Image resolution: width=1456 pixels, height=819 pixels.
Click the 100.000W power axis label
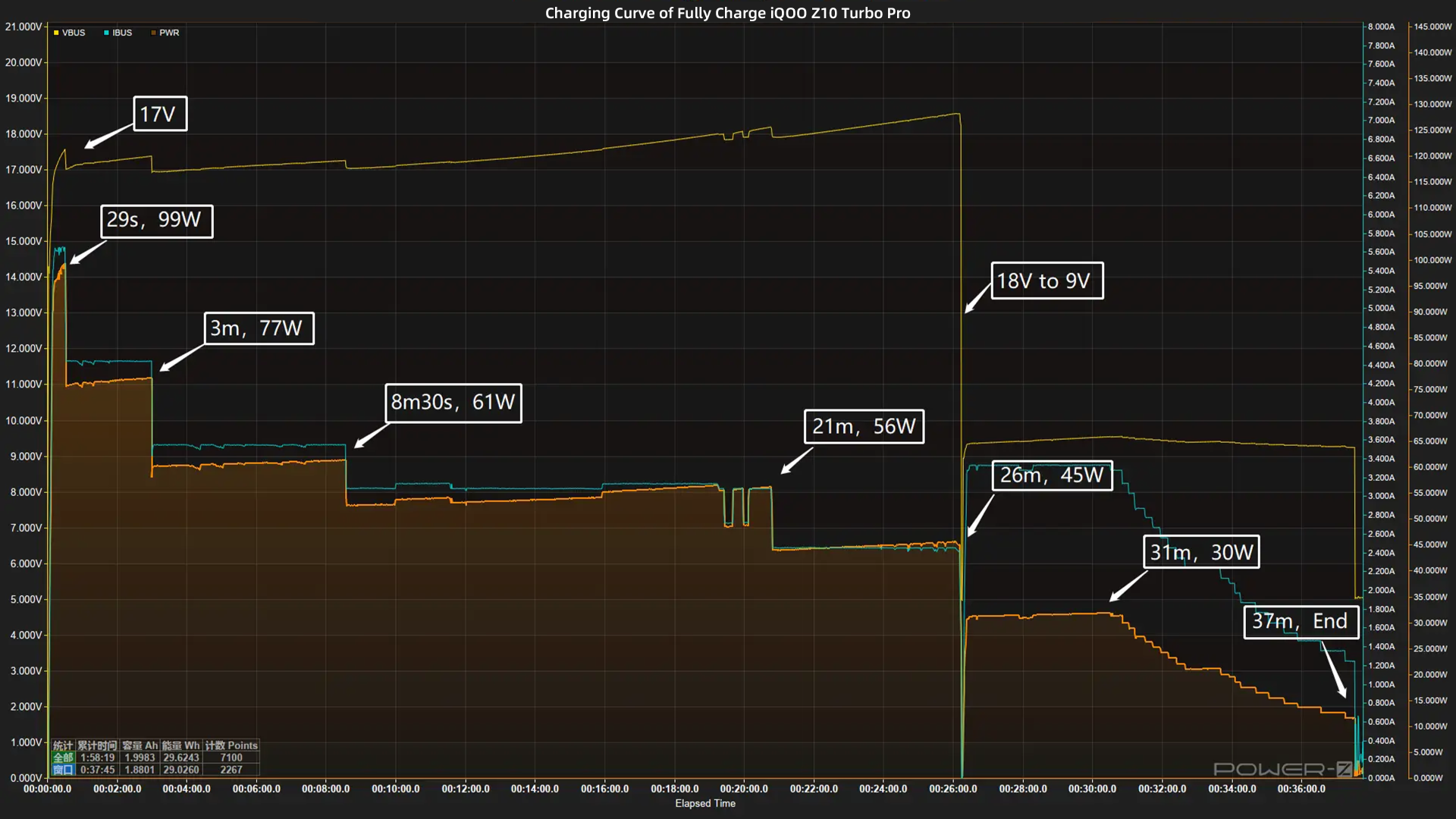pos(1432,260)
